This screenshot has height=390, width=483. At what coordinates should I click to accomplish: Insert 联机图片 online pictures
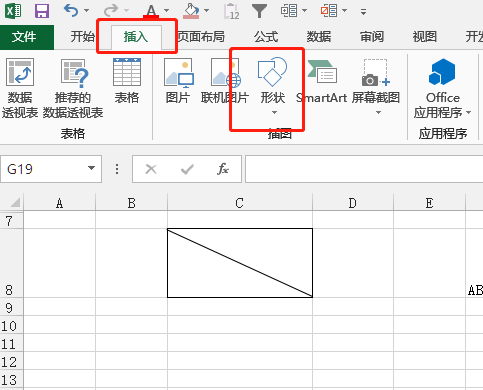click(225, 82)
